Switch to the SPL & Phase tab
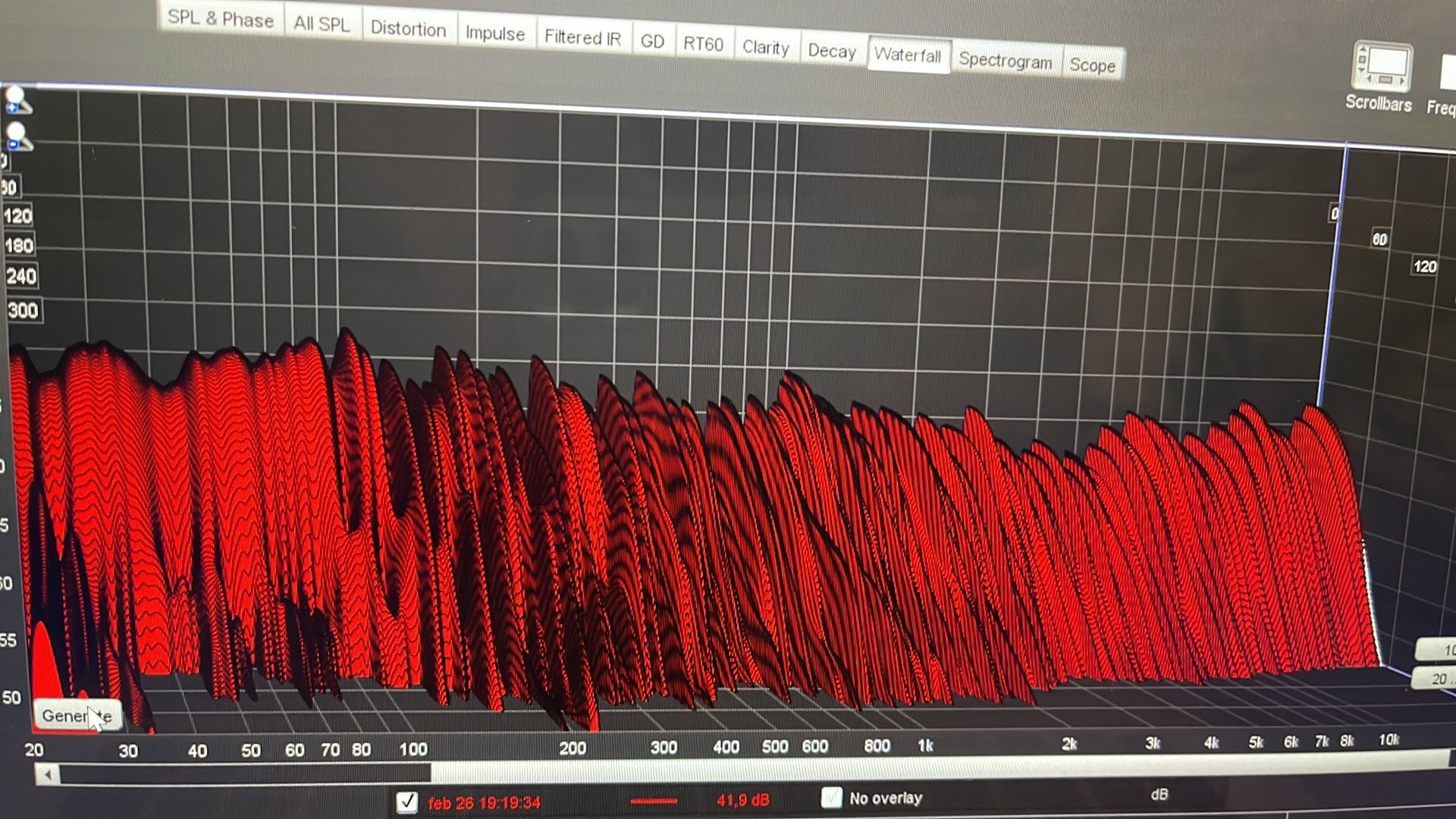 (x=221, y=19)
